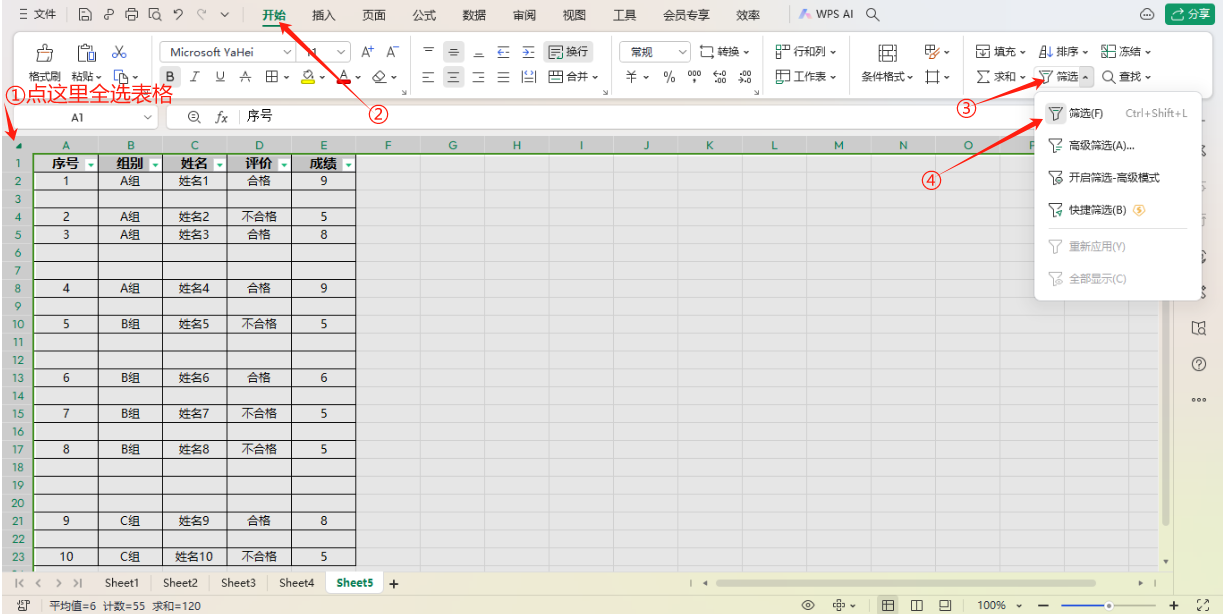Viewport: 1223px width, 614px height.
Task: Open the filter dropdown on 序号 header
Action: pyautogui.click(x=91, y=164)
